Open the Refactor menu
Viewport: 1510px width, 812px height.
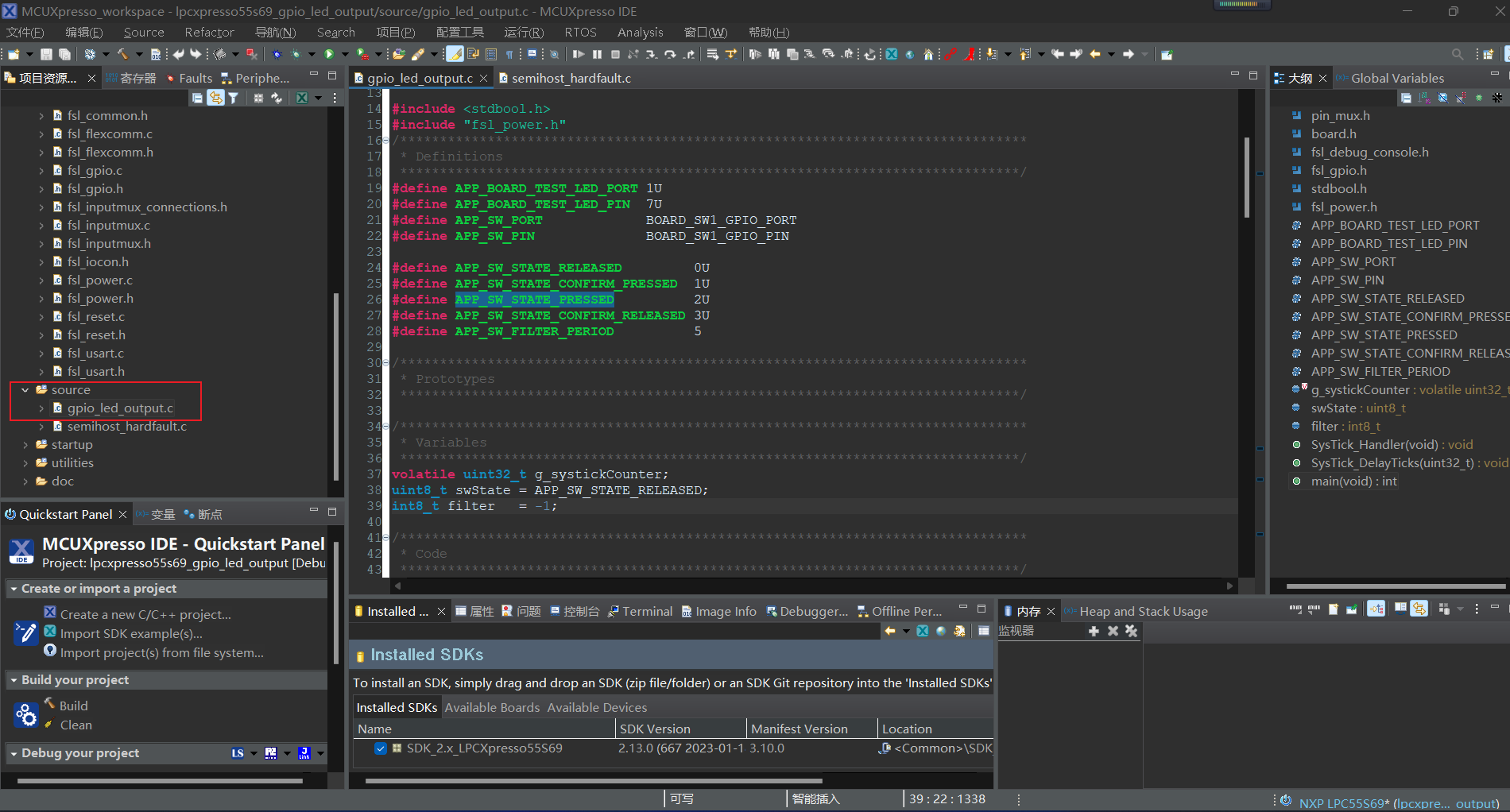(209, 33)
